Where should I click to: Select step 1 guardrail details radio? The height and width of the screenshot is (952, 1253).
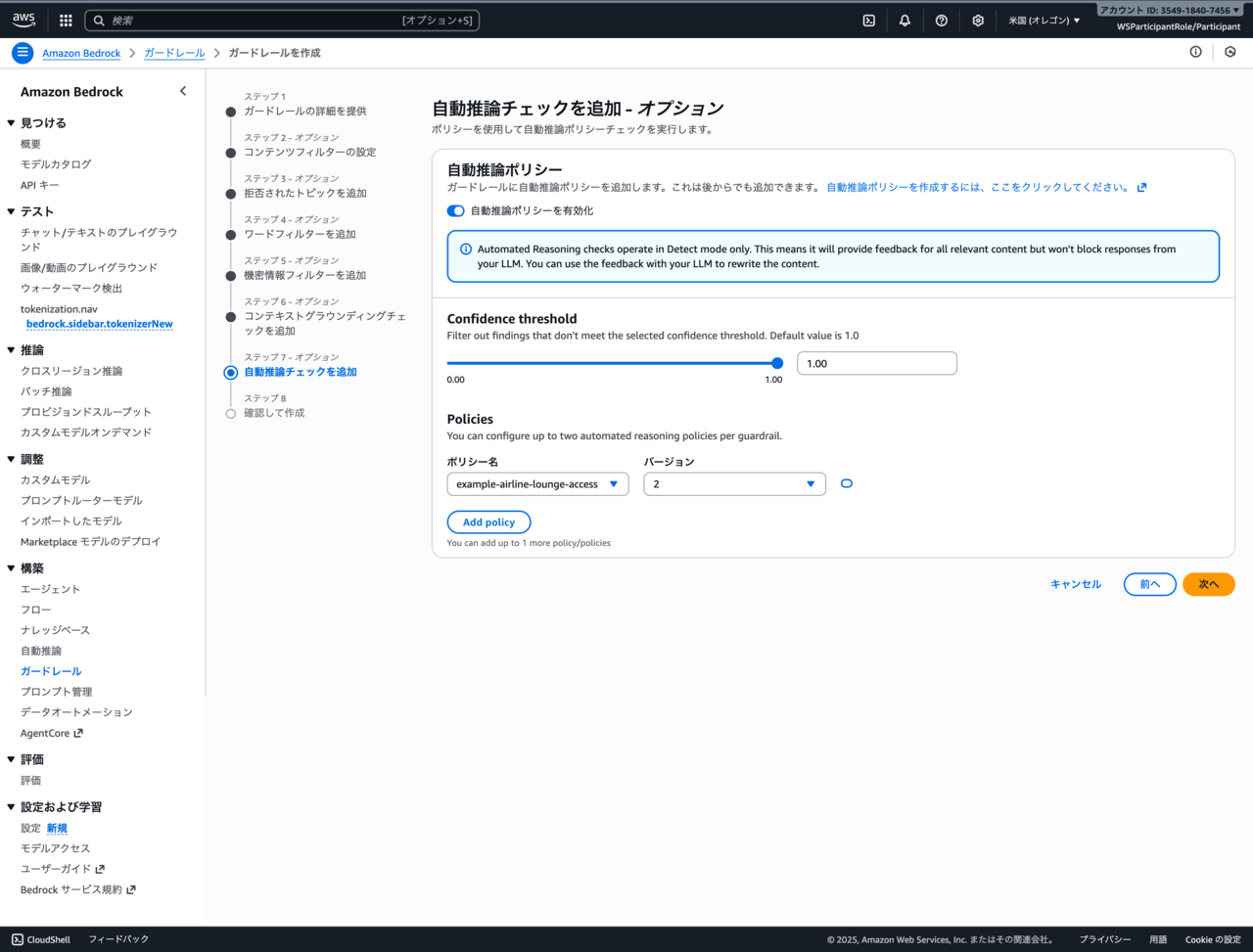click(231, 112)
